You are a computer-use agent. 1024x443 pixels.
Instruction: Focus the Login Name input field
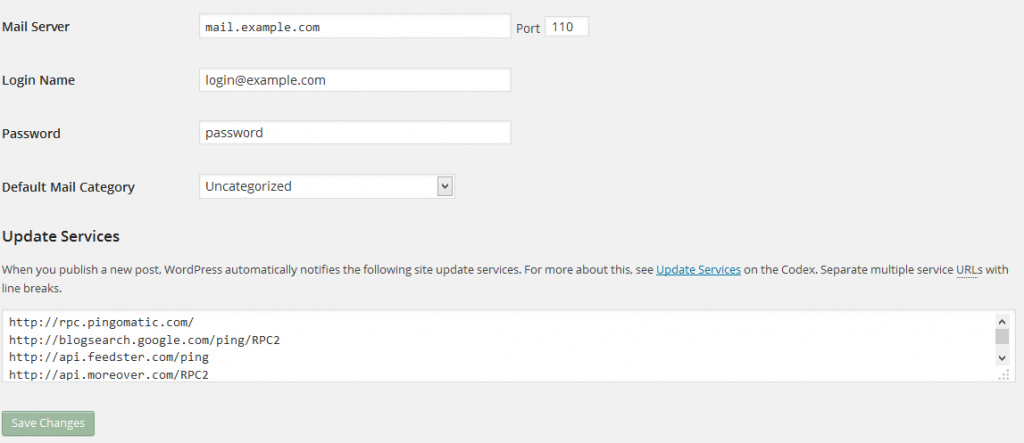click(355, 80)
